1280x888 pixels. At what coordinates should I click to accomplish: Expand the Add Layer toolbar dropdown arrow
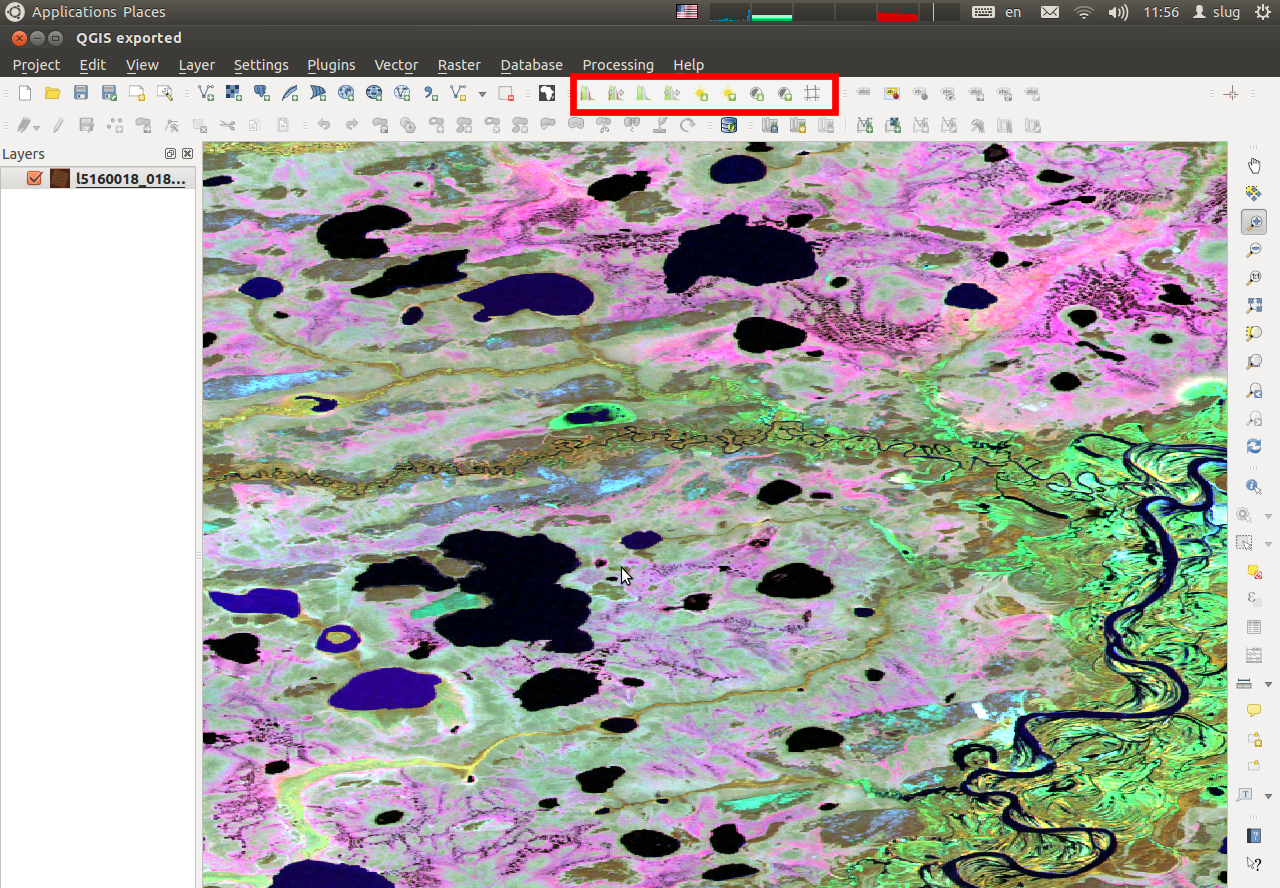point(482,94)
